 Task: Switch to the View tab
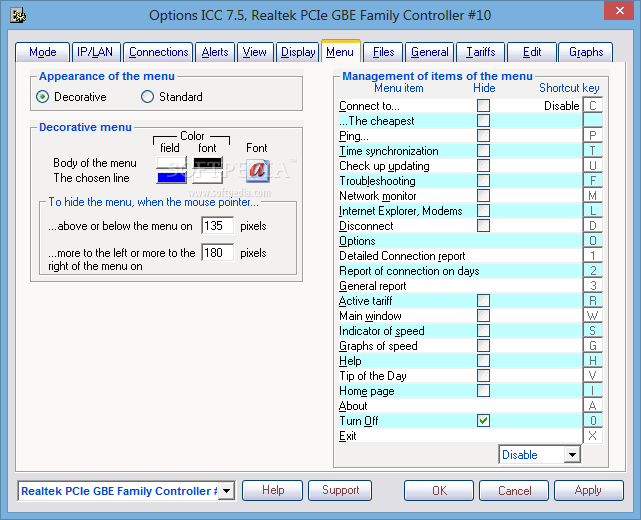(255, 52)
